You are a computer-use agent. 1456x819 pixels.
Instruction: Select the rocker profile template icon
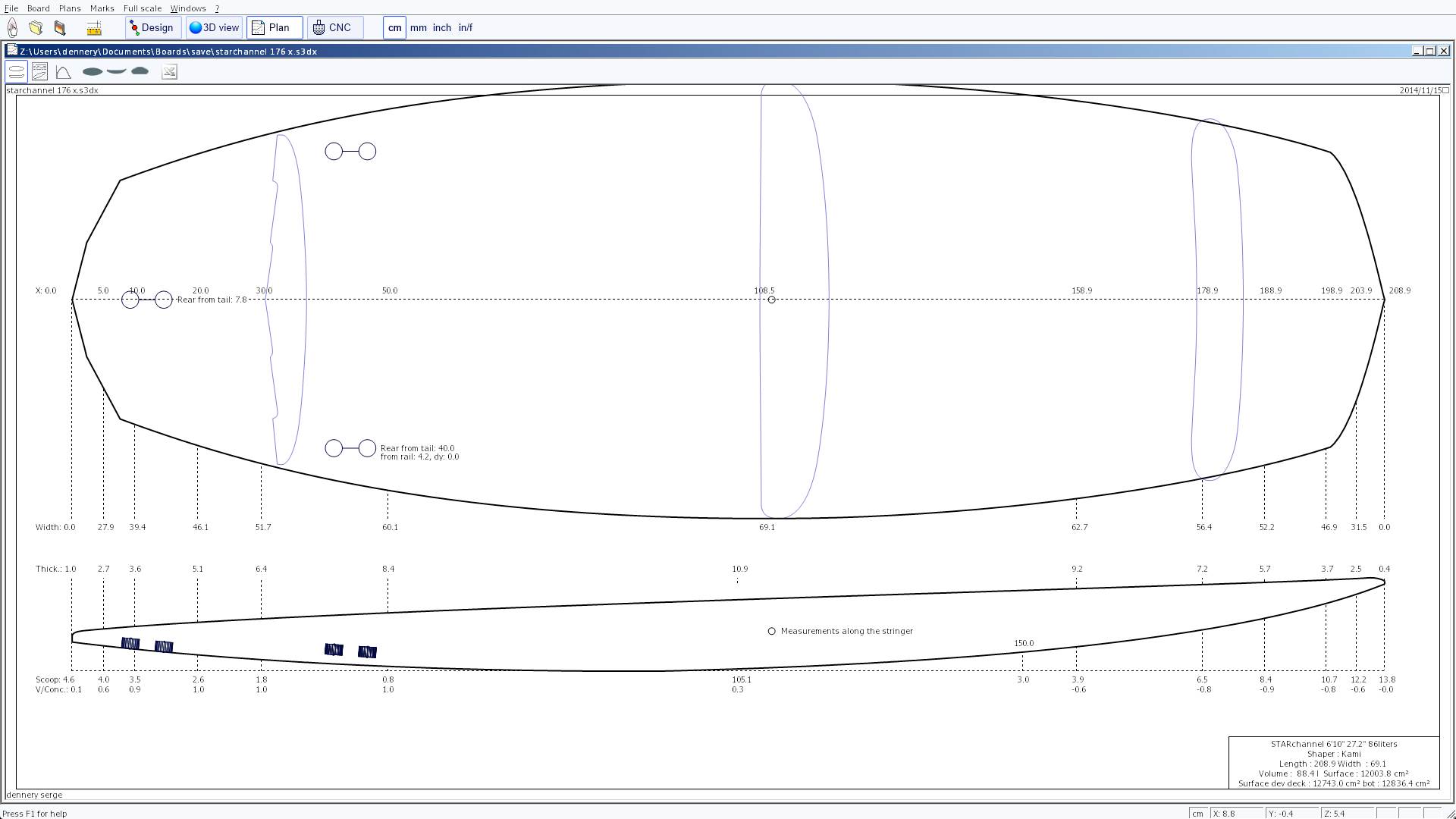pyautogui.click(x=116, y=71)
